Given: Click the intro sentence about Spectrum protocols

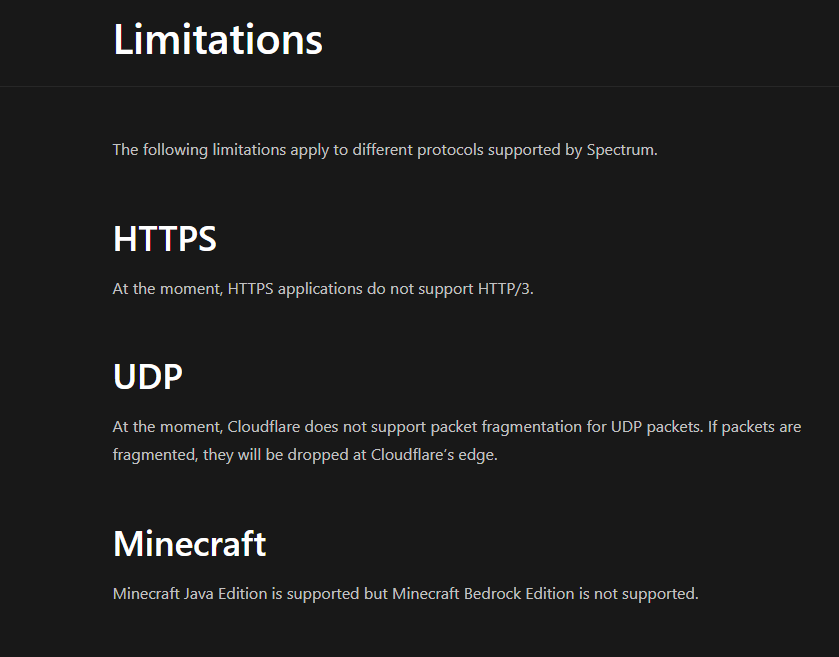Looking at the screenshot, I should pyautogui.click(x=385, y=150).
